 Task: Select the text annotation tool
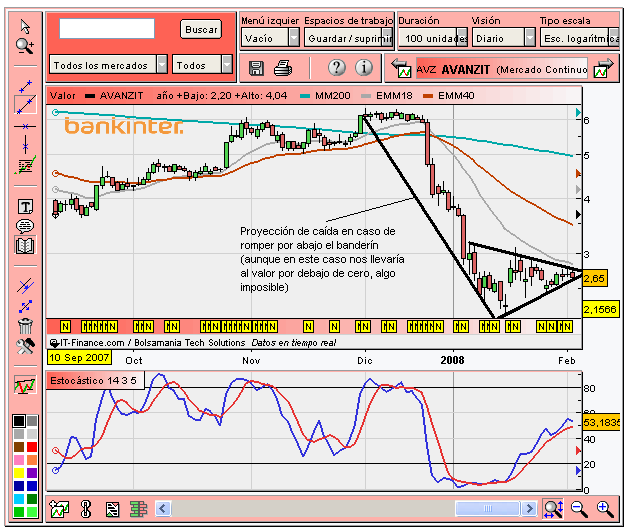[25, 206]
